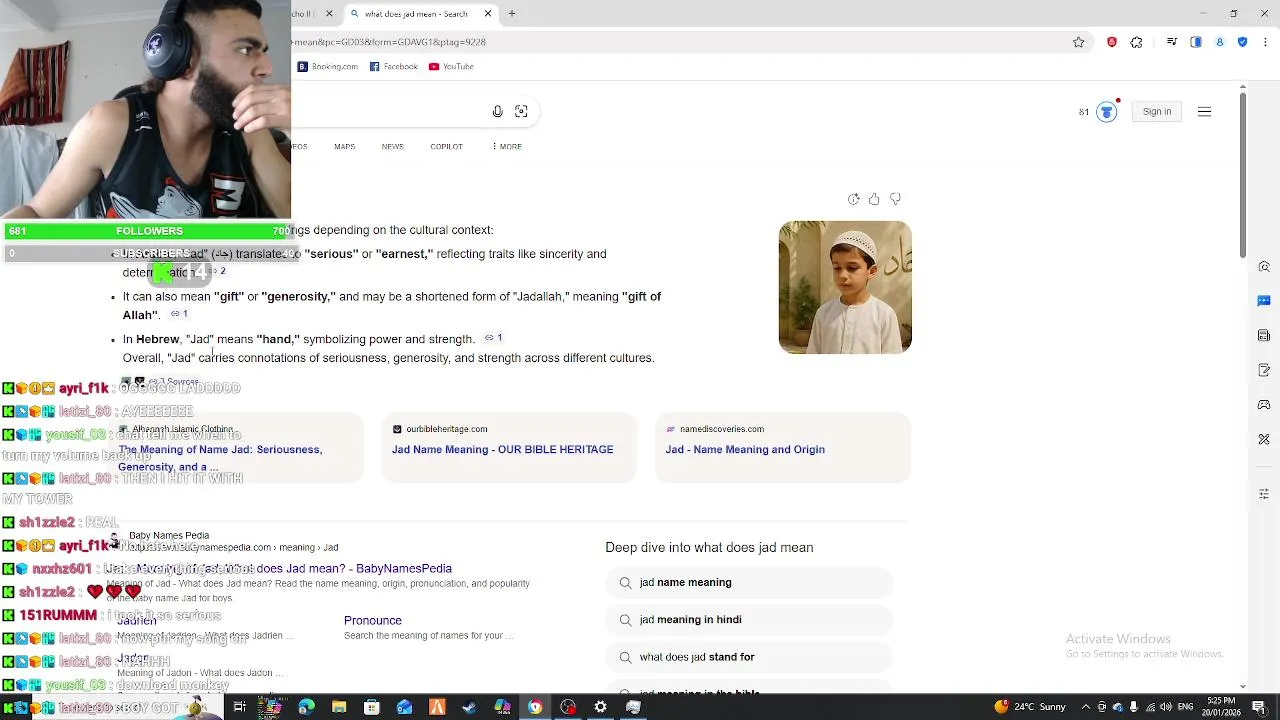Open the sidebar search icon

tap(1264, 267)
